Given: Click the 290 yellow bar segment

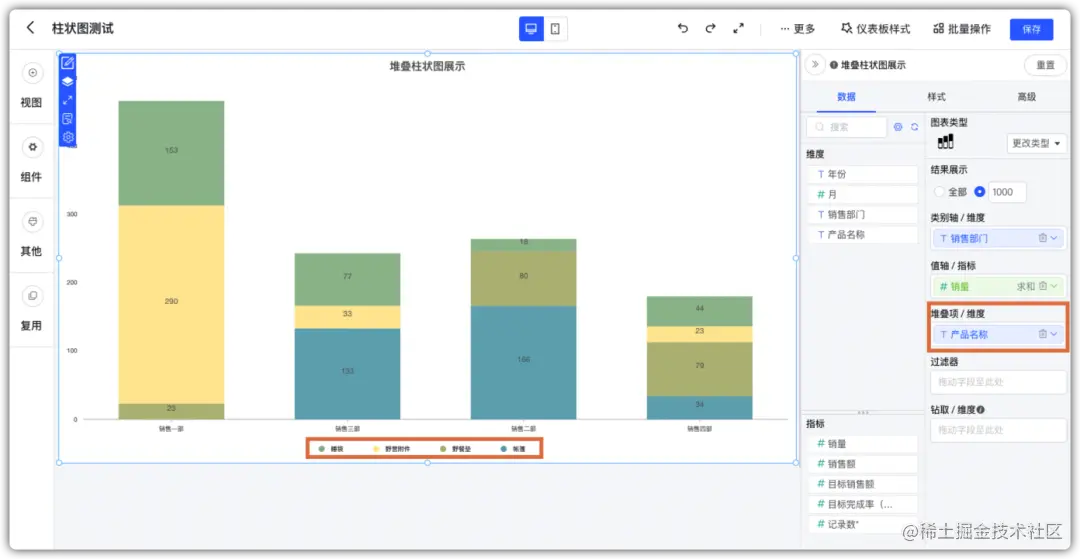Looking at the screenshot, I should (x=172, y=304).
